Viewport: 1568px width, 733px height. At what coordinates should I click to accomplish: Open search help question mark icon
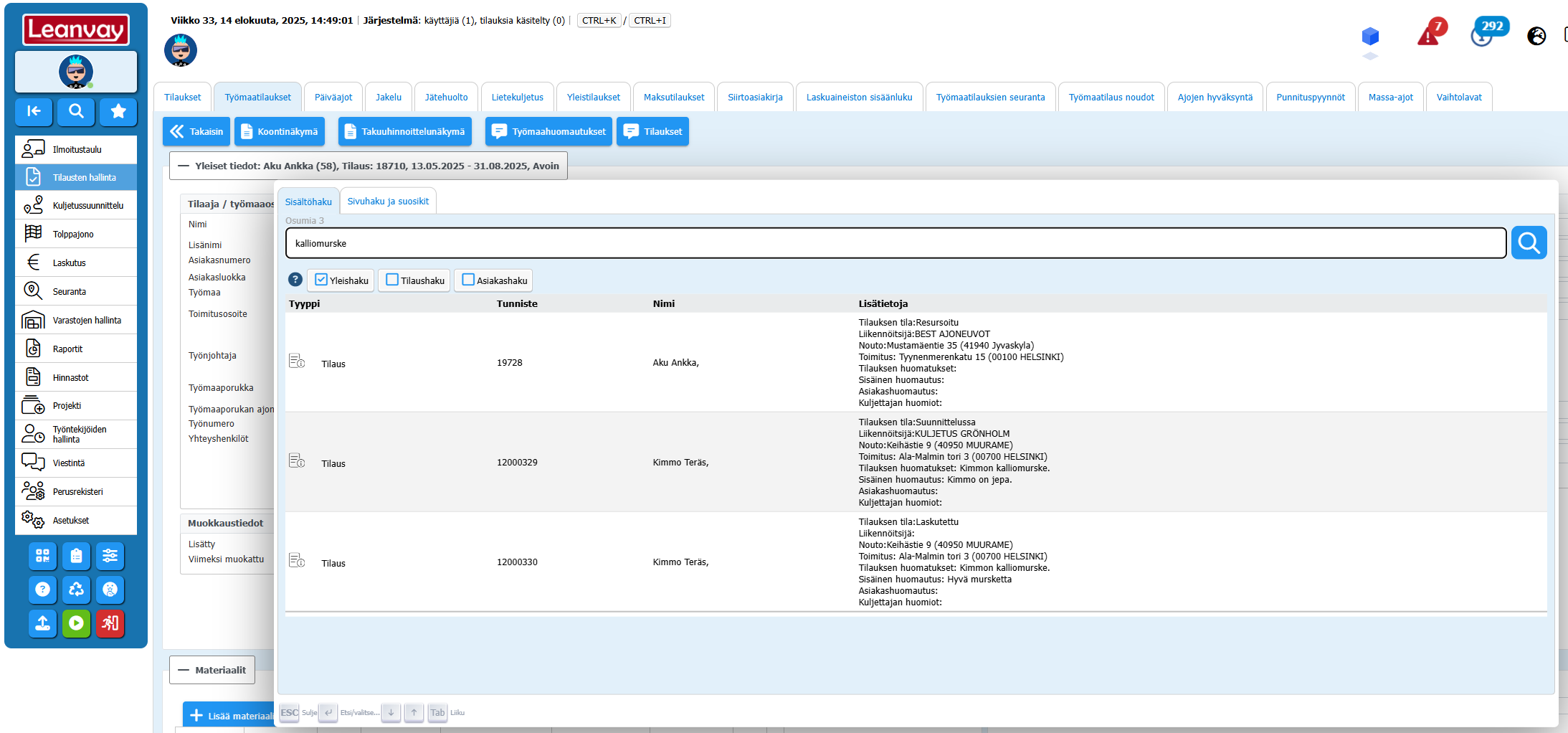coord(295,280)
